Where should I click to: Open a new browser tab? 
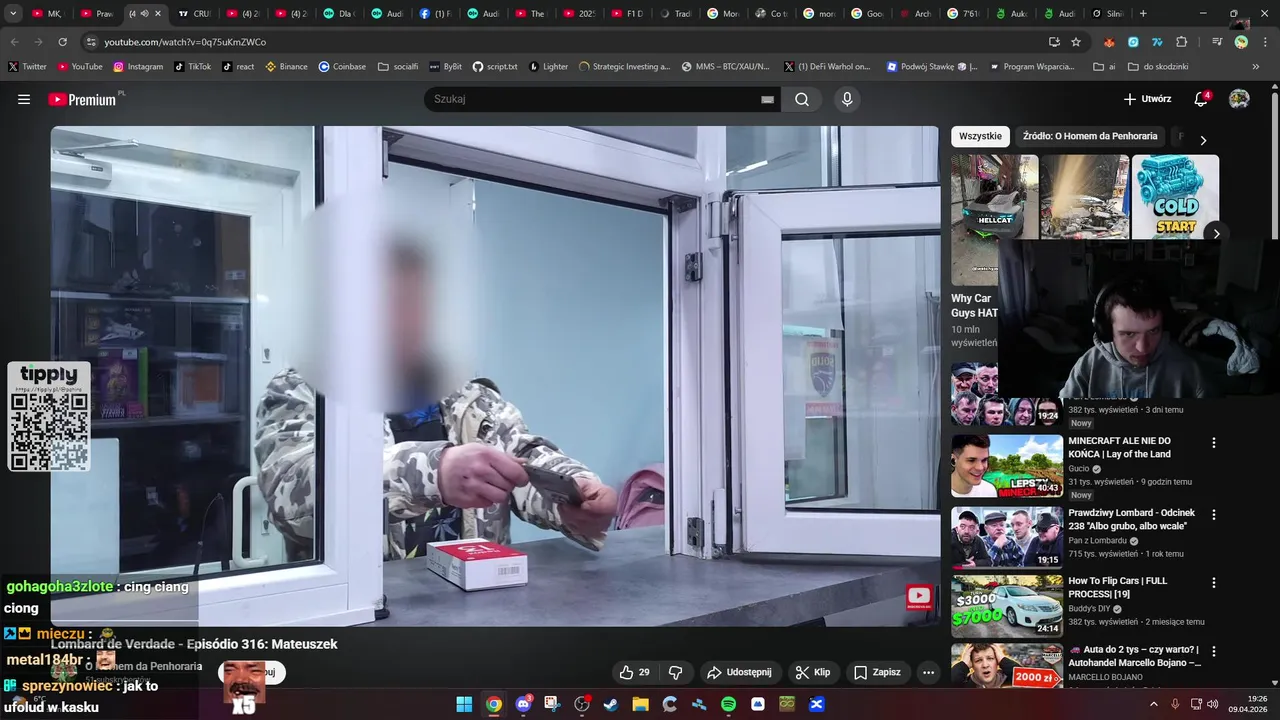click(x=1143, y=14)
